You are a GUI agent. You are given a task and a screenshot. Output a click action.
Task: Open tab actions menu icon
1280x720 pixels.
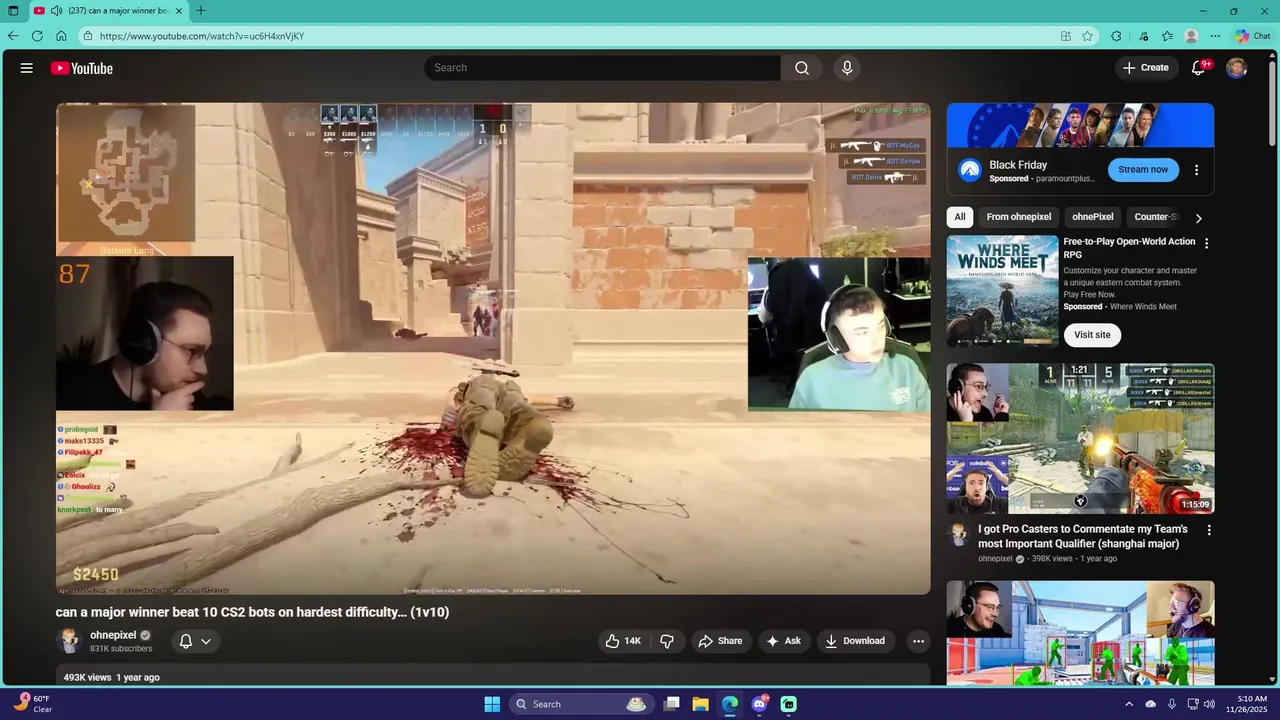pyautogui.click(x=13, y=11)
